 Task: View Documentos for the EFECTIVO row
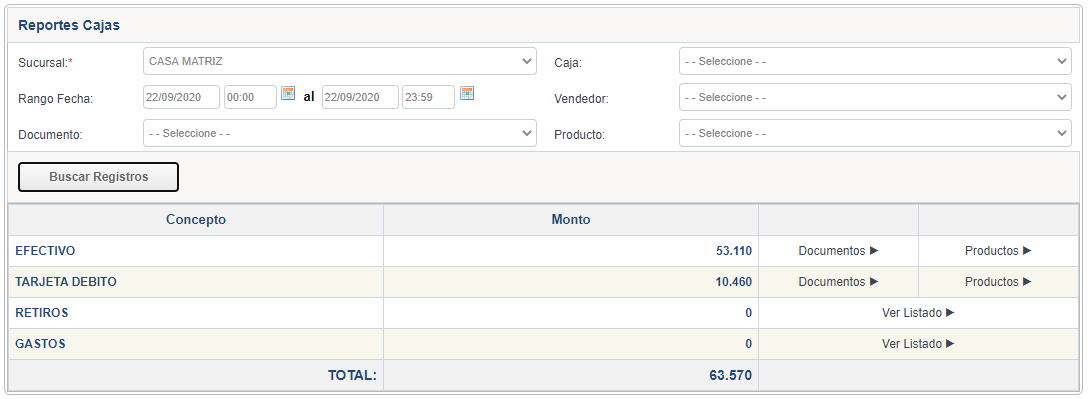(x=838, y=251)
